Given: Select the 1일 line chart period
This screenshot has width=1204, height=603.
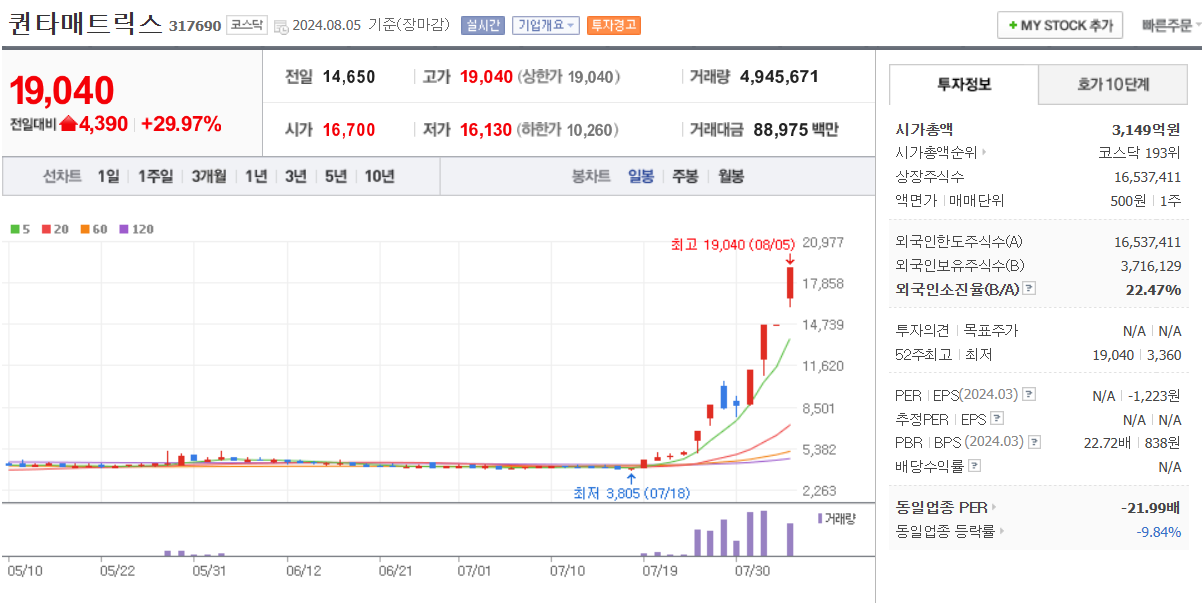Looking at the screenshot, I should 108,176.
